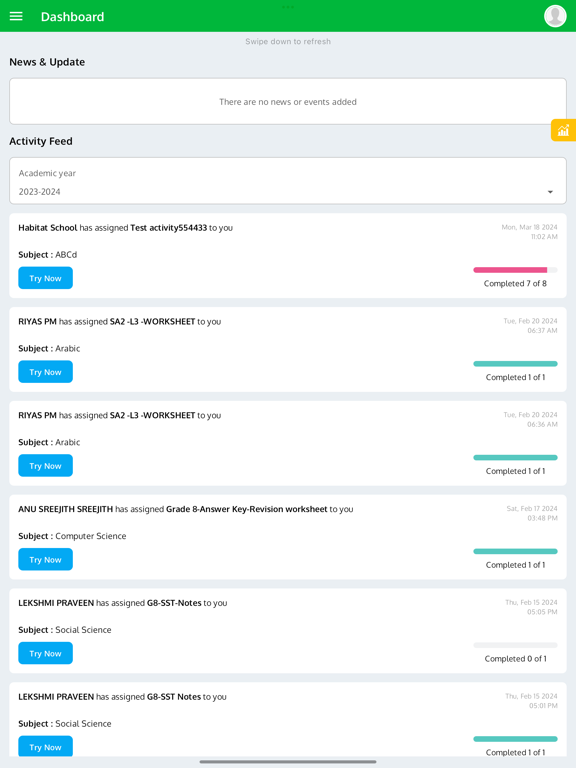Try Now for SA2-L3 worksheet at 06:36 AM
This screenshot has width=576, height=768.
point(46,466)
